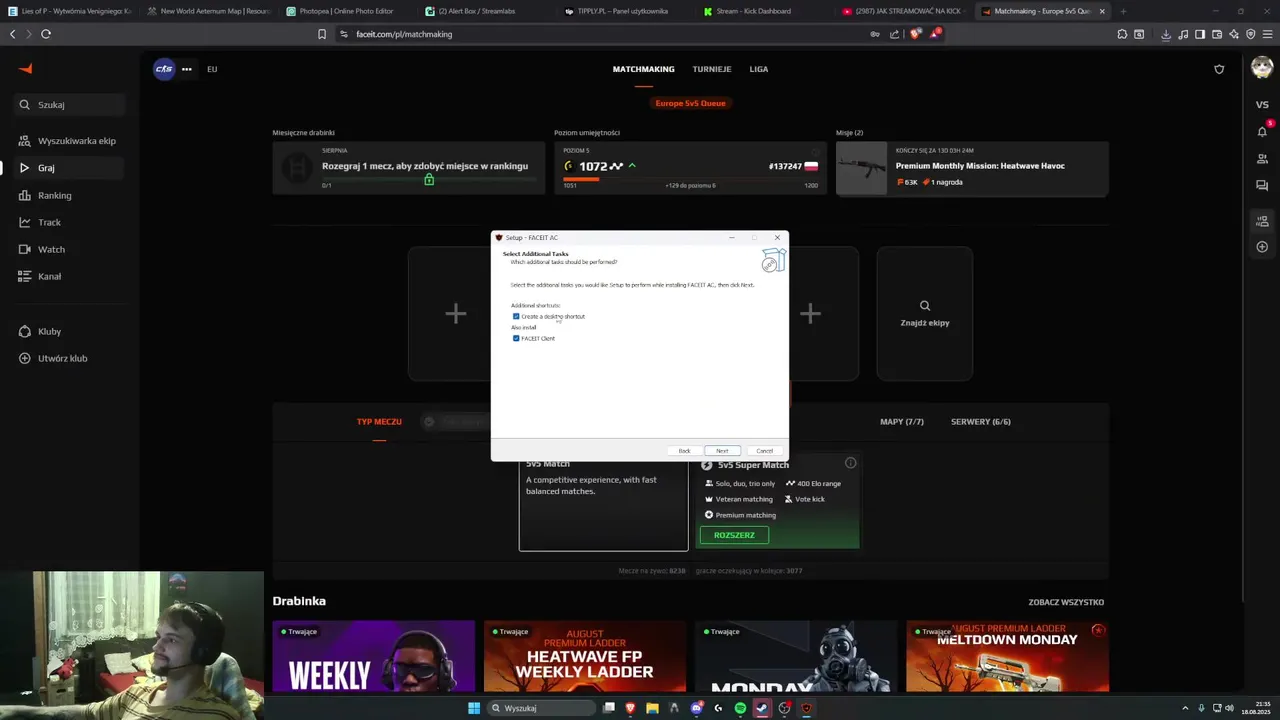Open the browser extensions puzzle icon
Image resolution: width=1280 pixels, height=720 pixels.
tap(1122, 34)
